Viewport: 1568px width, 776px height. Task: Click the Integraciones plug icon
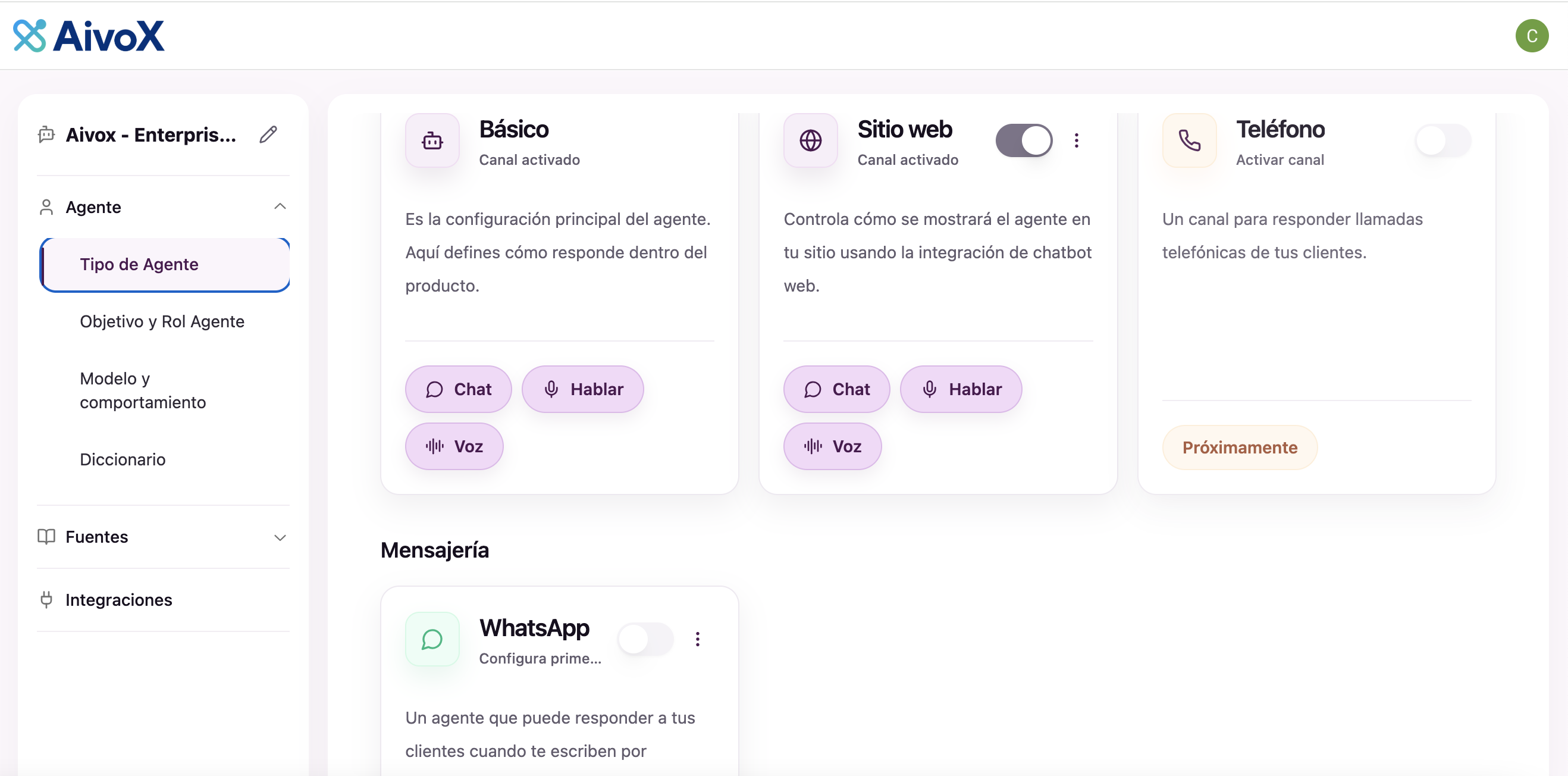pos(46,600)
